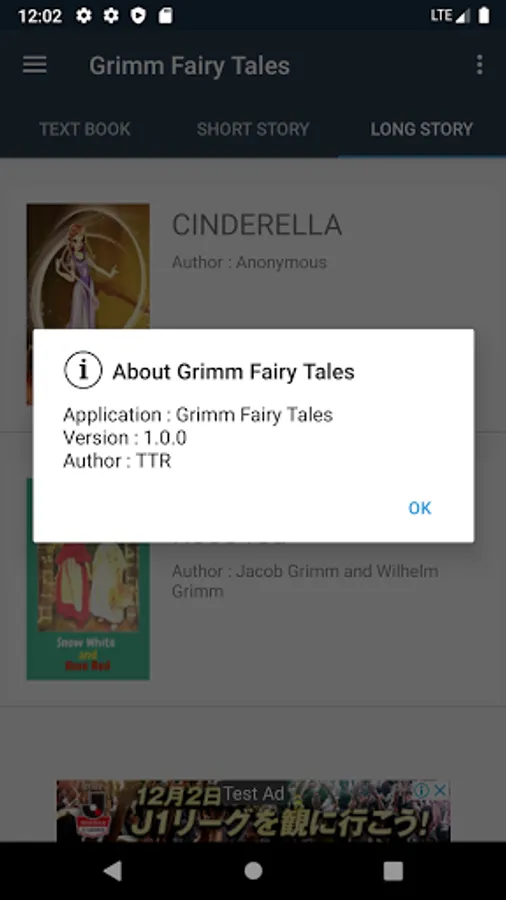506x900 pixels.
Task: Close the ad banner with X icon
Action: point(440,790)
